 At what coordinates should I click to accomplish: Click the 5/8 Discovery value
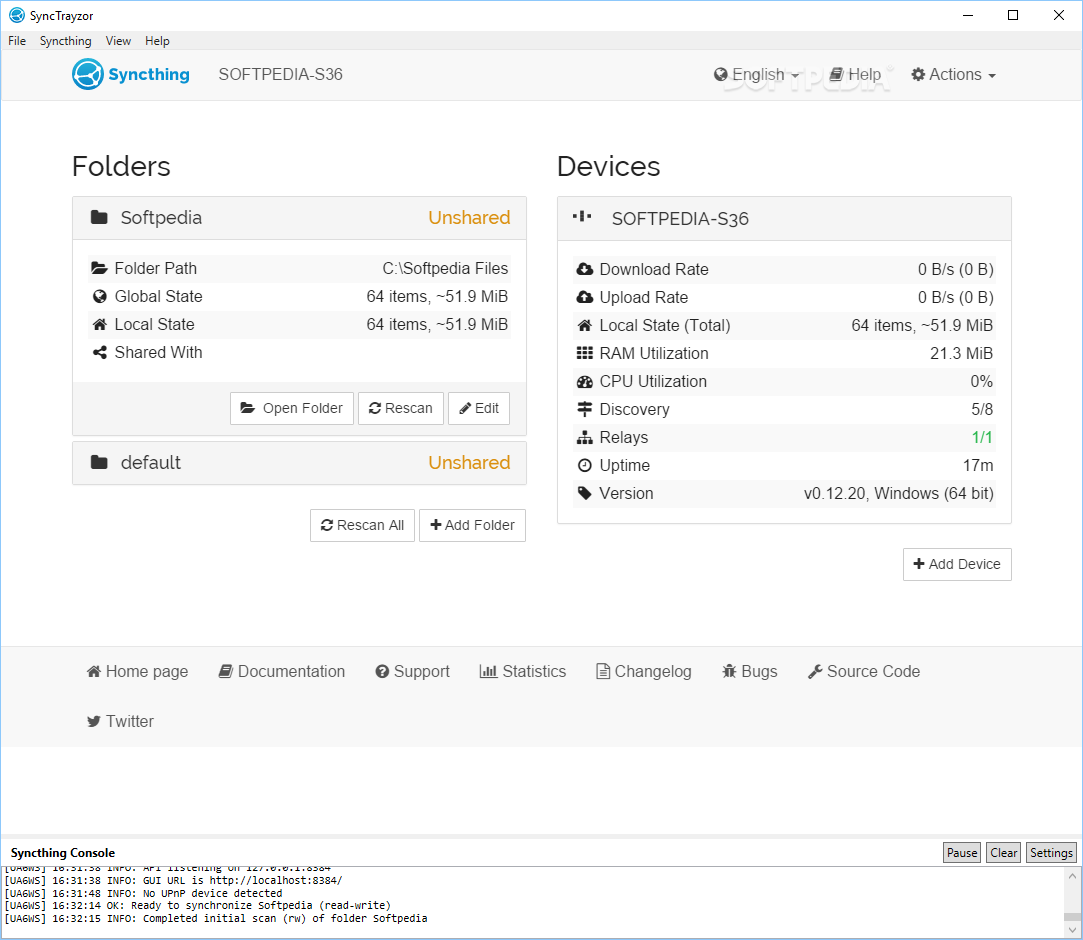click(981, 409)
